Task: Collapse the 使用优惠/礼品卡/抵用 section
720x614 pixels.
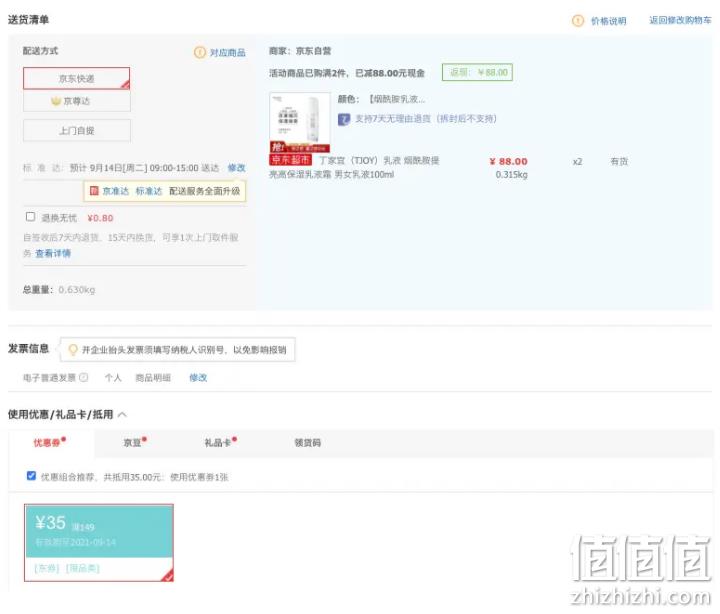Action: click(122, 415)
